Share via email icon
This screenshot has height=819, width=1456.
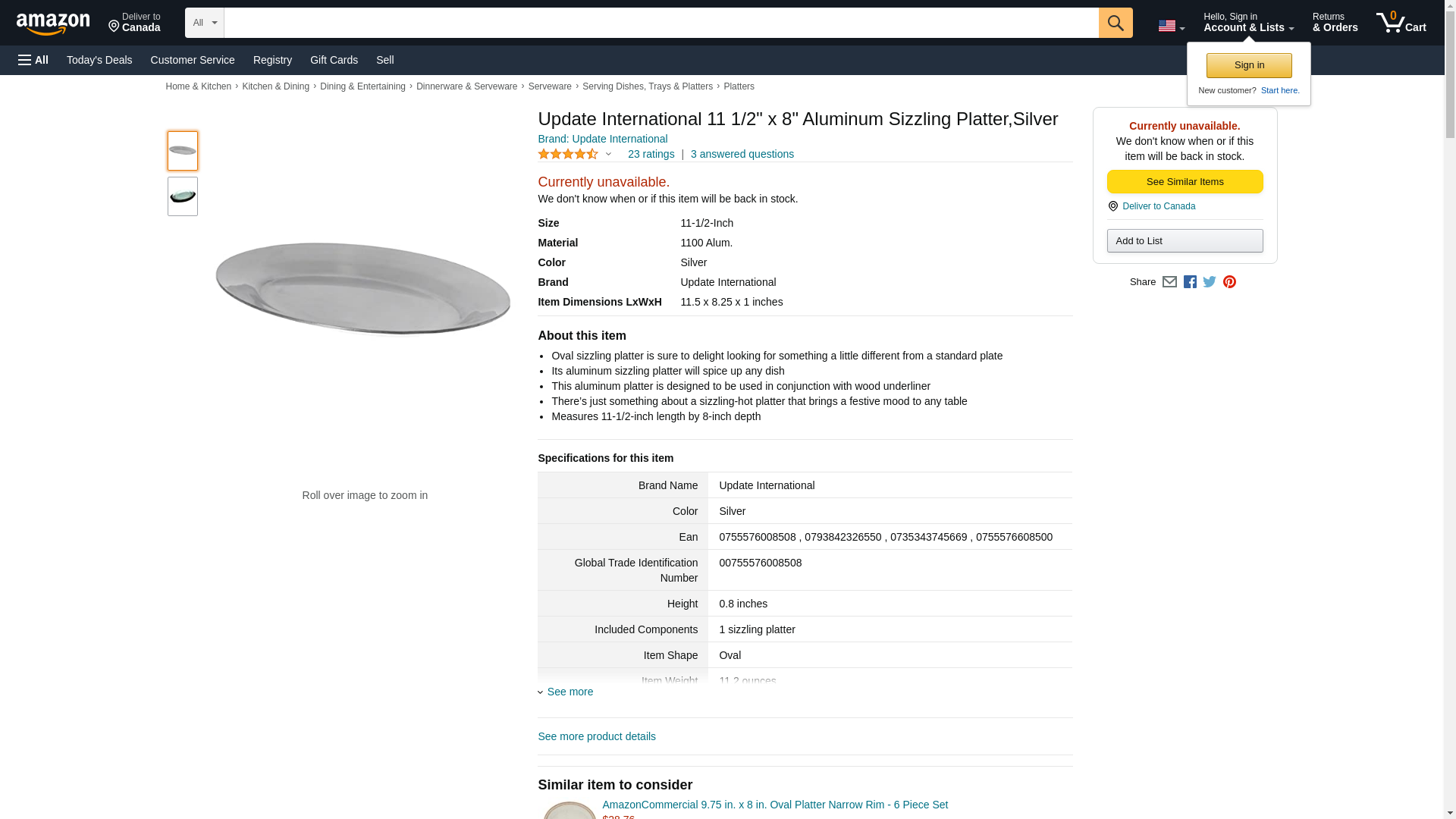(1169, 282)
